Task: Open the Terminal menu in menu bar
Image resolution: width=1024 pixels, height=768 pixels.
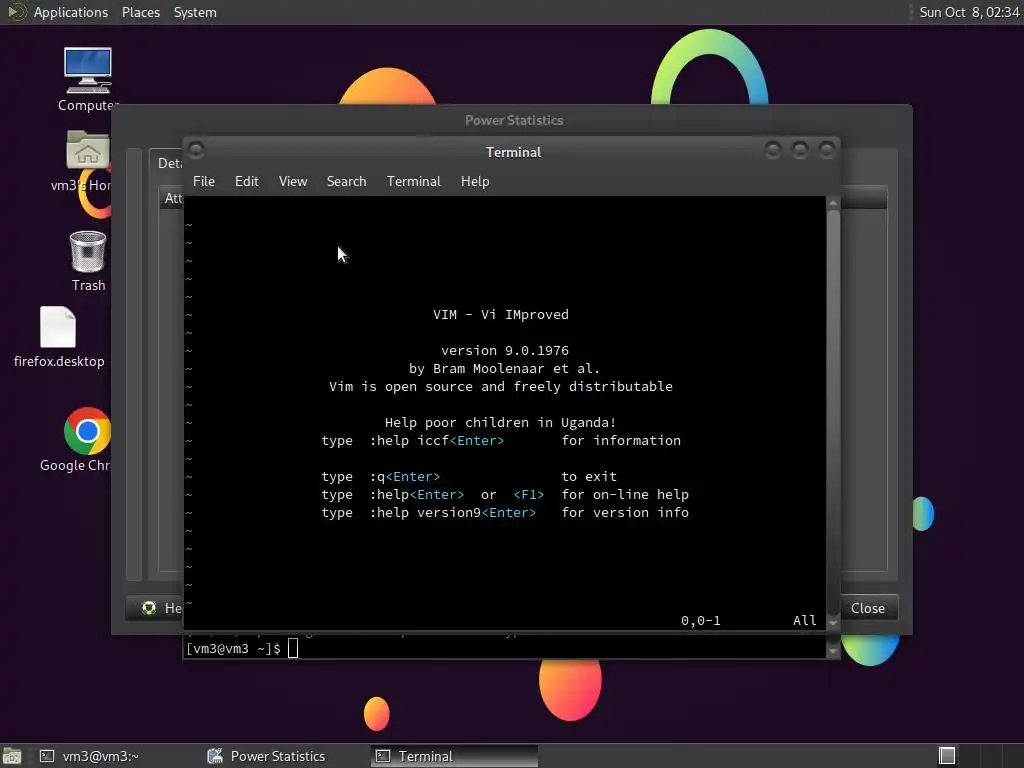Action: (x=413, y=182)
